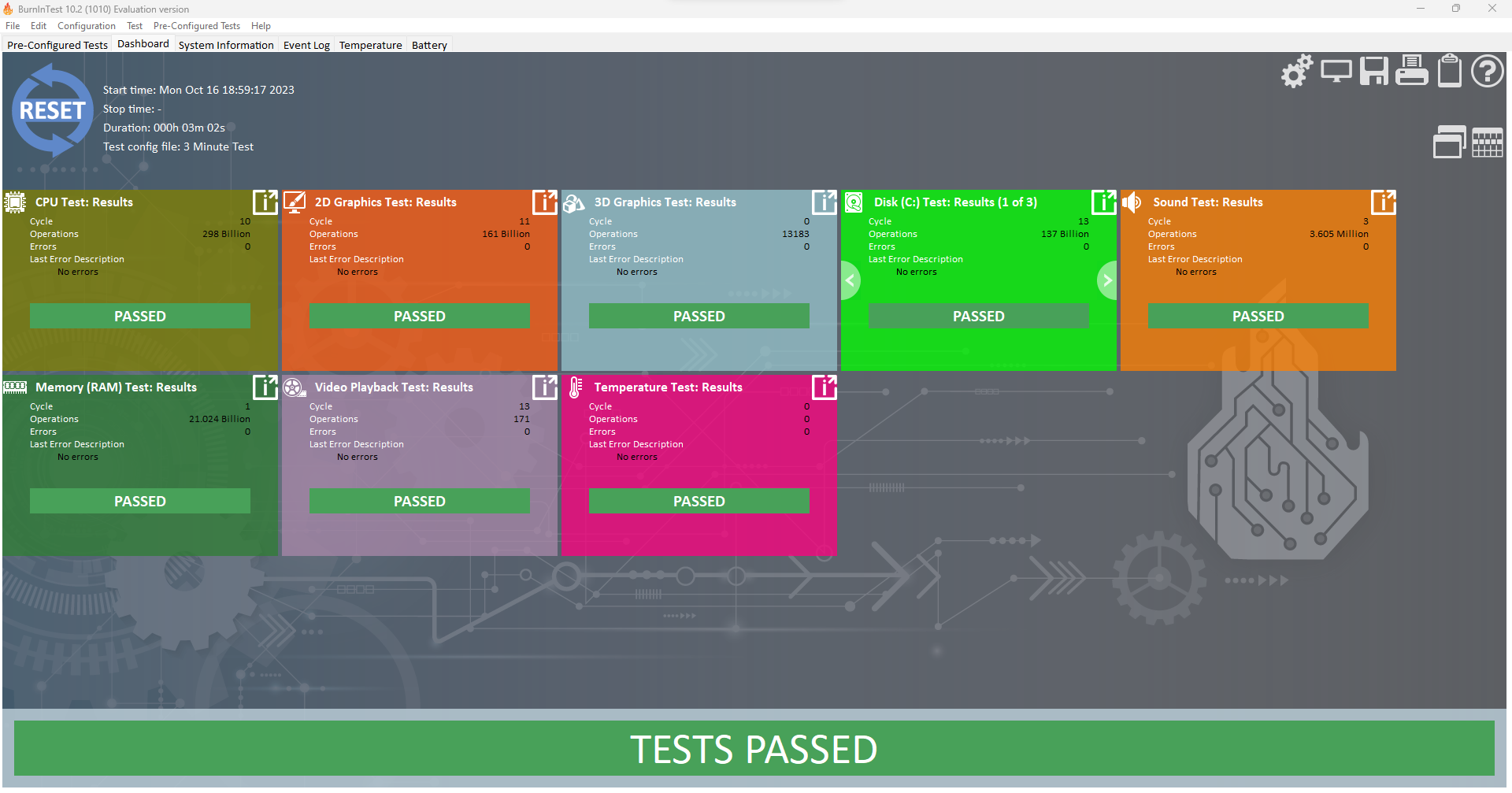Open the Battery tab
The height and width of the screenshot is (793, 1512).
point(429,45)
